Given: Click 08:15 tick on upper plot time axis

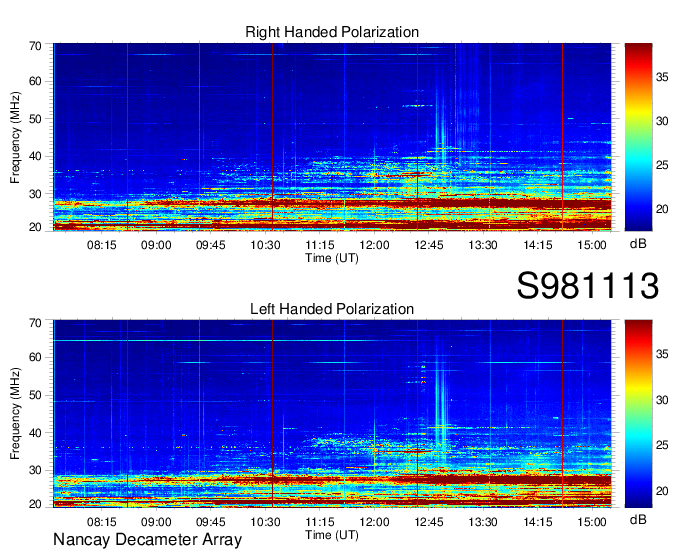Looking at the screenshot, I should tap(101, 245).
